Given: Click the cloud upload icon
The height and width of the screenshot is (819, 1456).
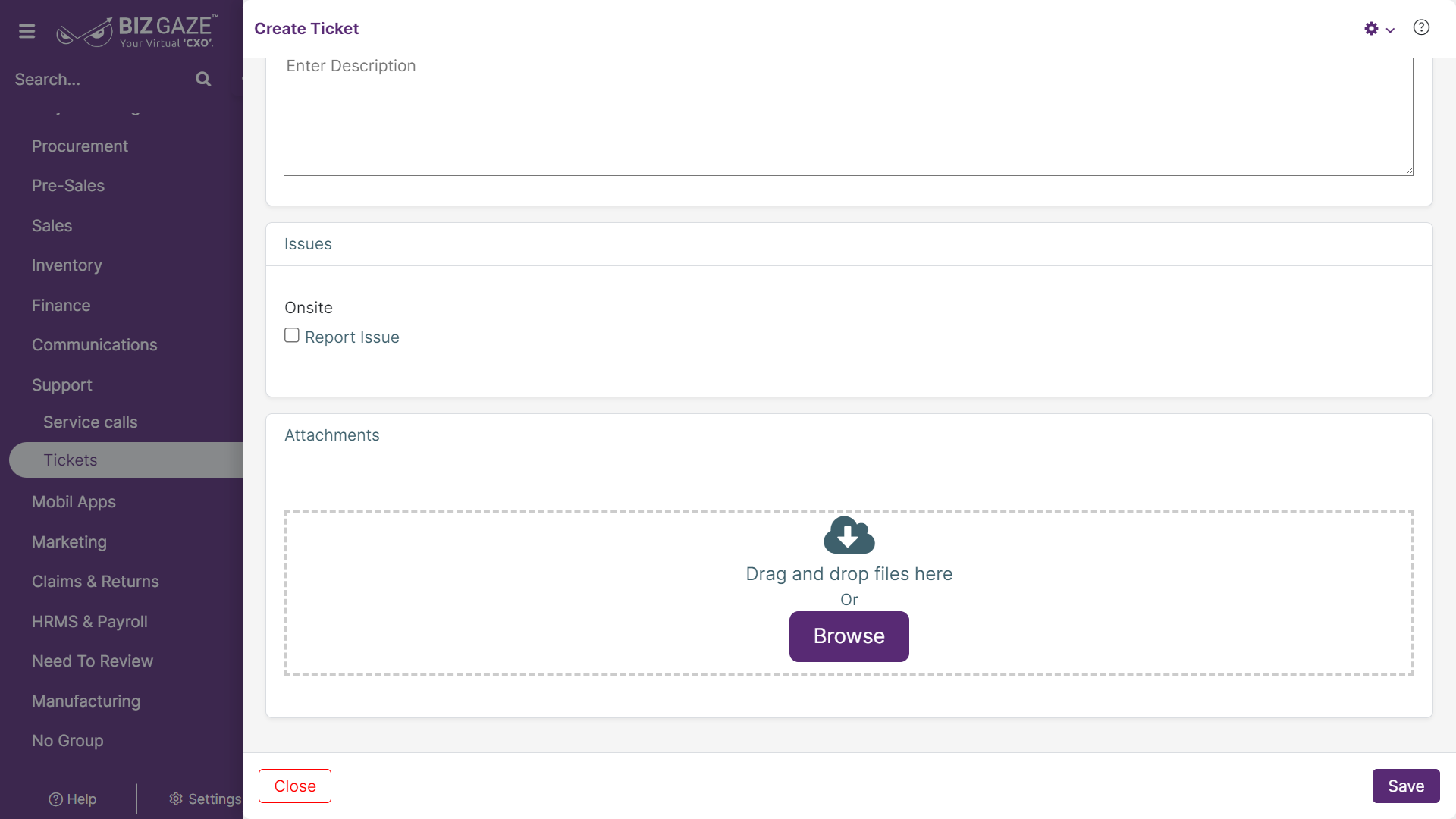Looking at the screenshot, I should (849, 535).
